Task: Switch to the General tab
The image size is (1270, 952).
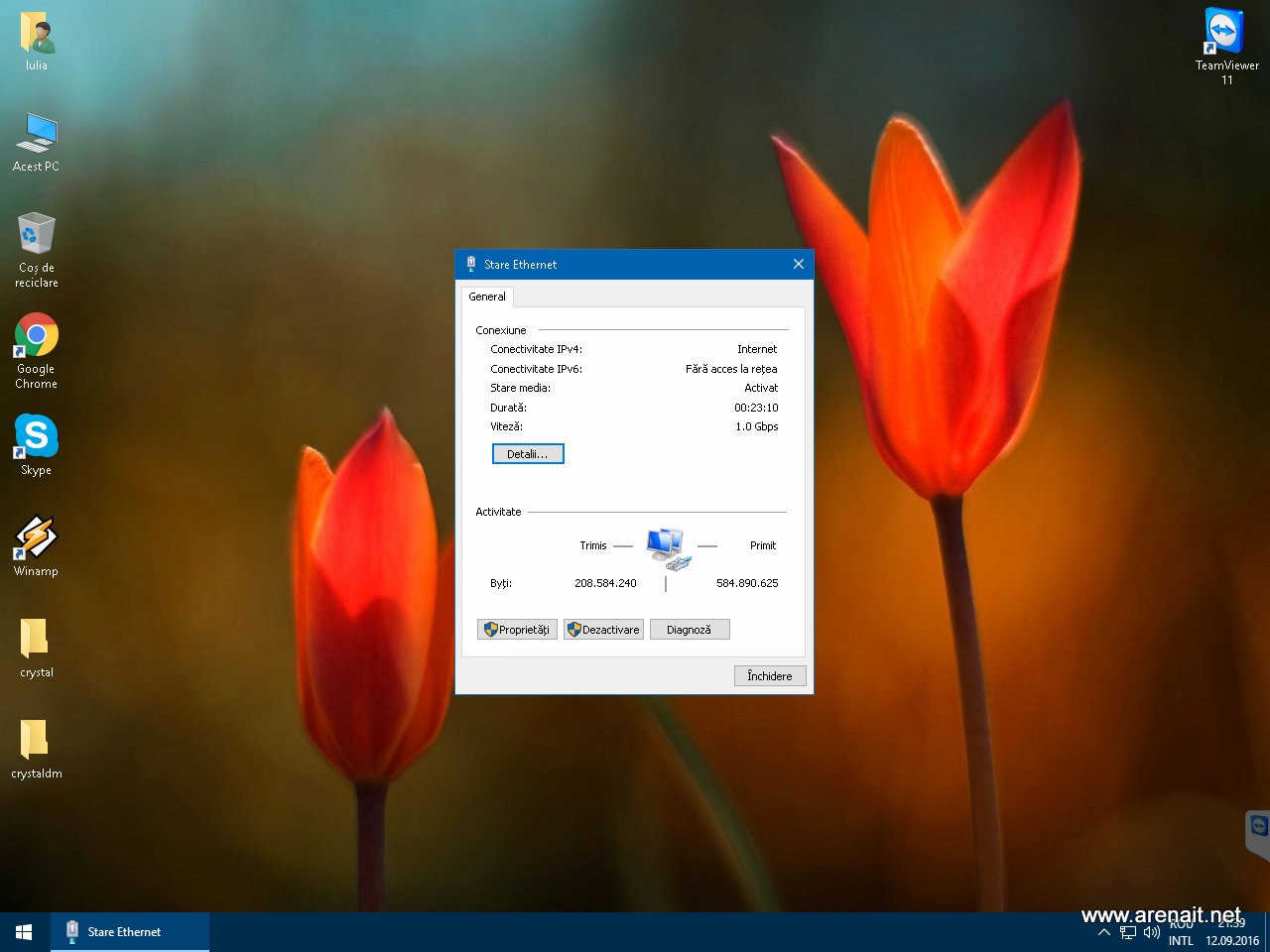Action: pos(486,297)
